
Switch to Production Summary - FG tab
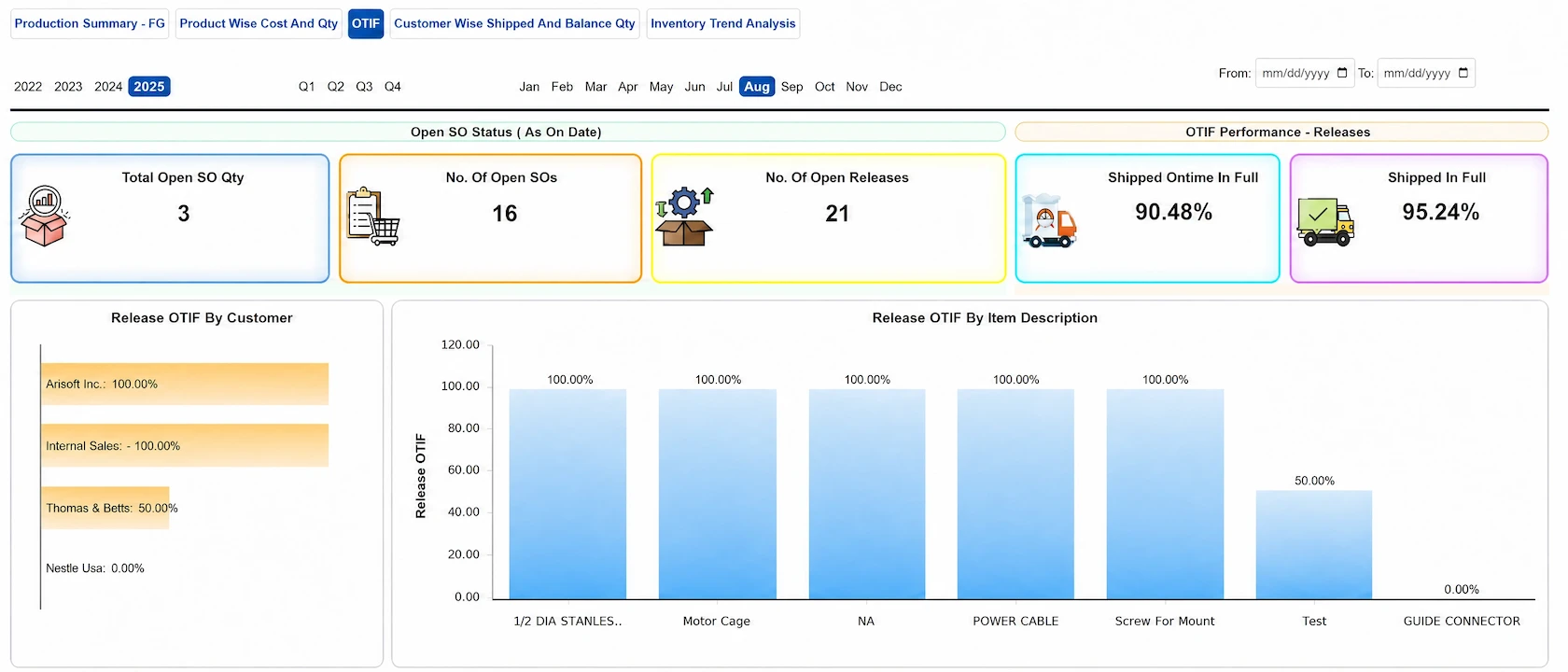90,23
